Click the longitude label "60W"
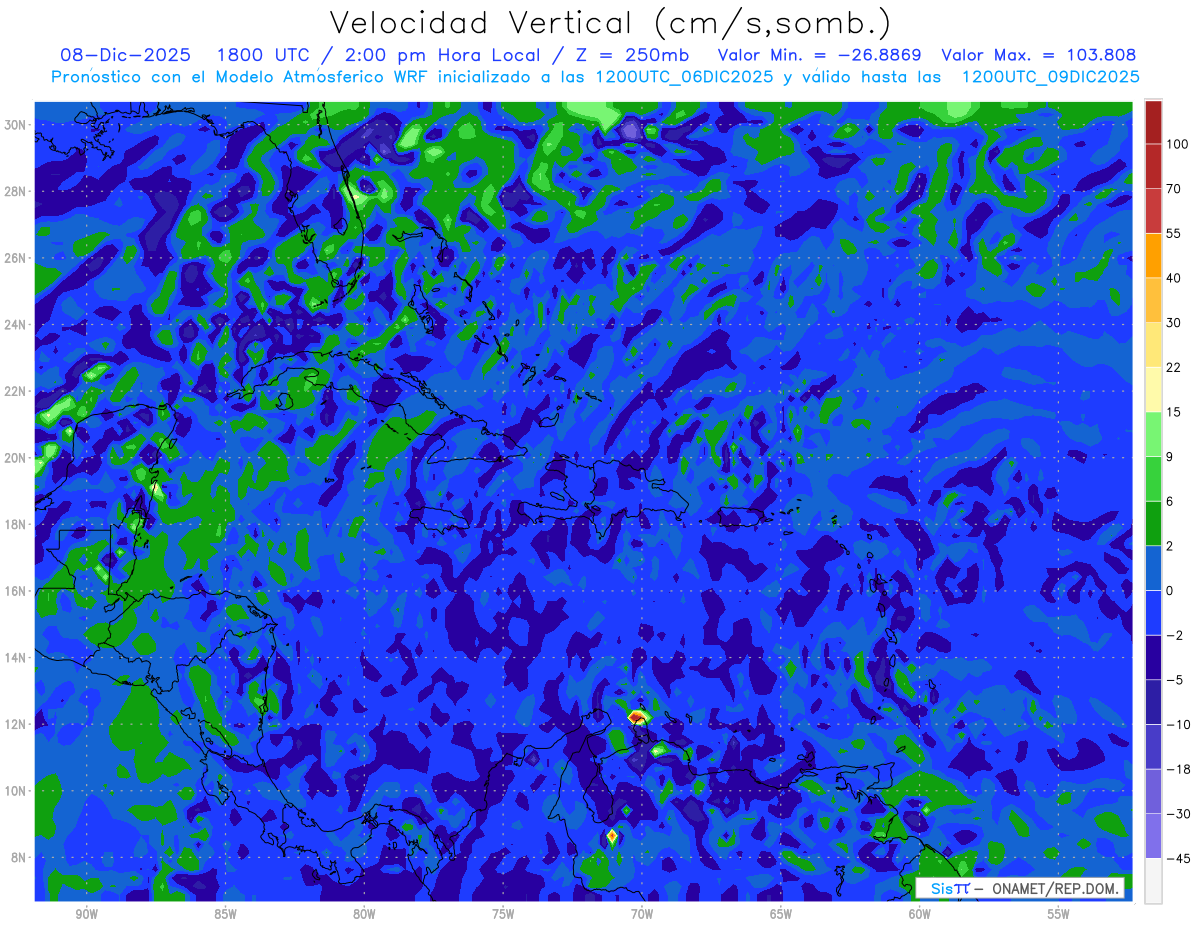1200x927 pixels. (920, 914)
